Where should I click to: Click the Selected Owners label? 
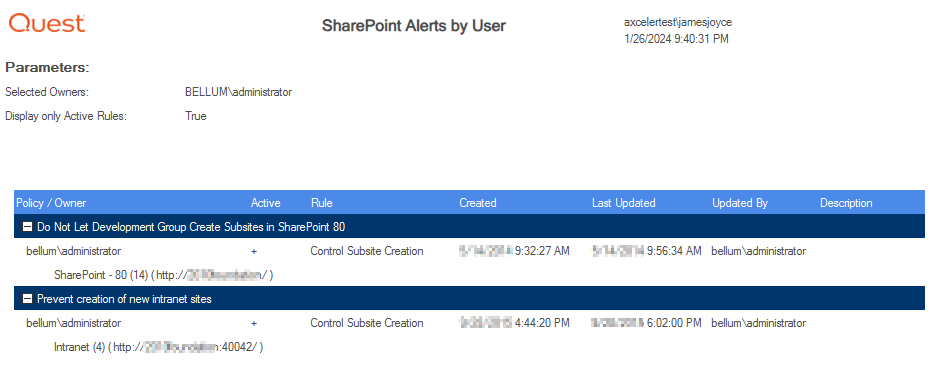[47, 92]
